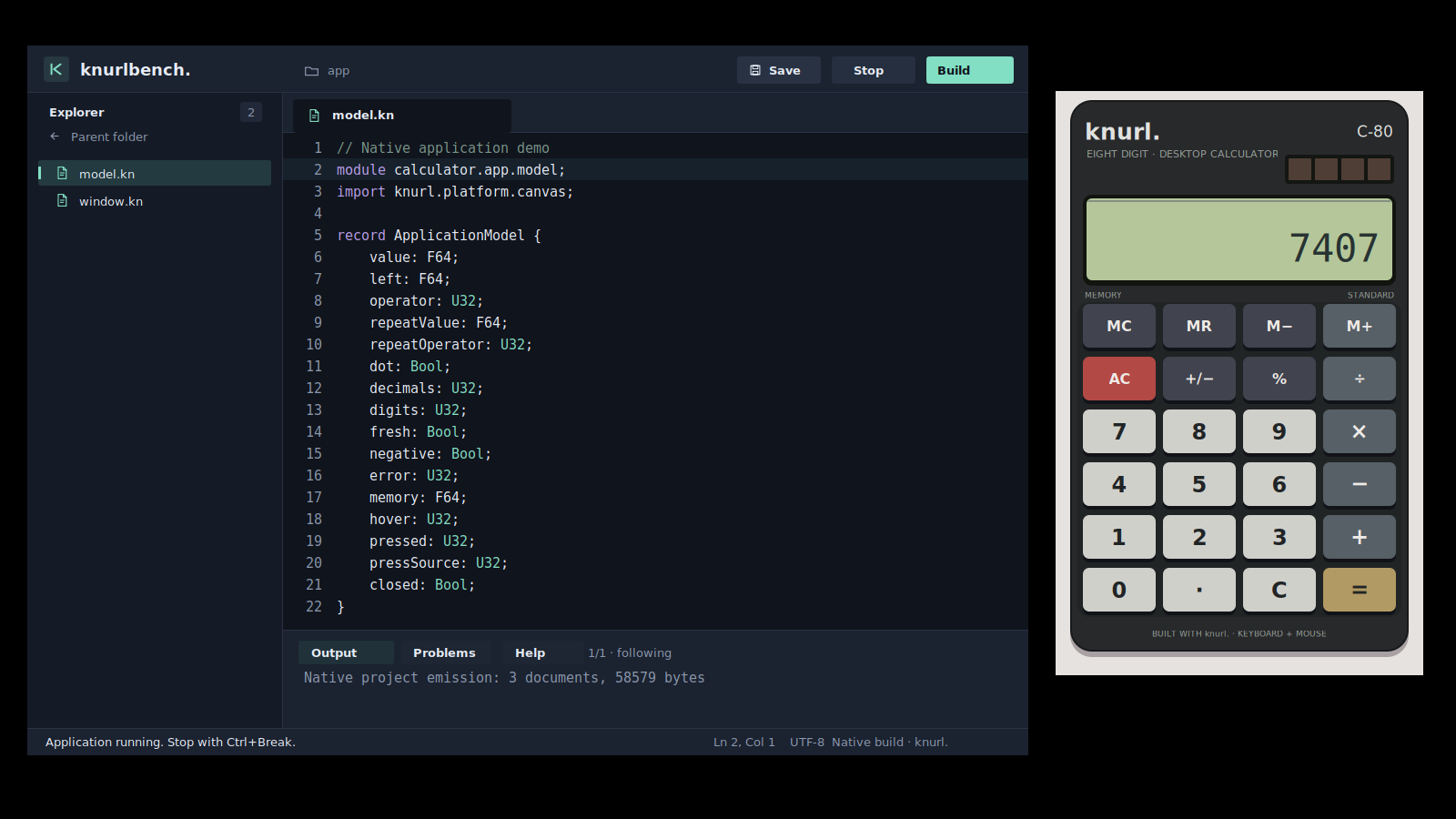Viewport: 1456px width, 819px height.
Task: Click 'UTF-8' in the status bar
Action: (807, 742)
